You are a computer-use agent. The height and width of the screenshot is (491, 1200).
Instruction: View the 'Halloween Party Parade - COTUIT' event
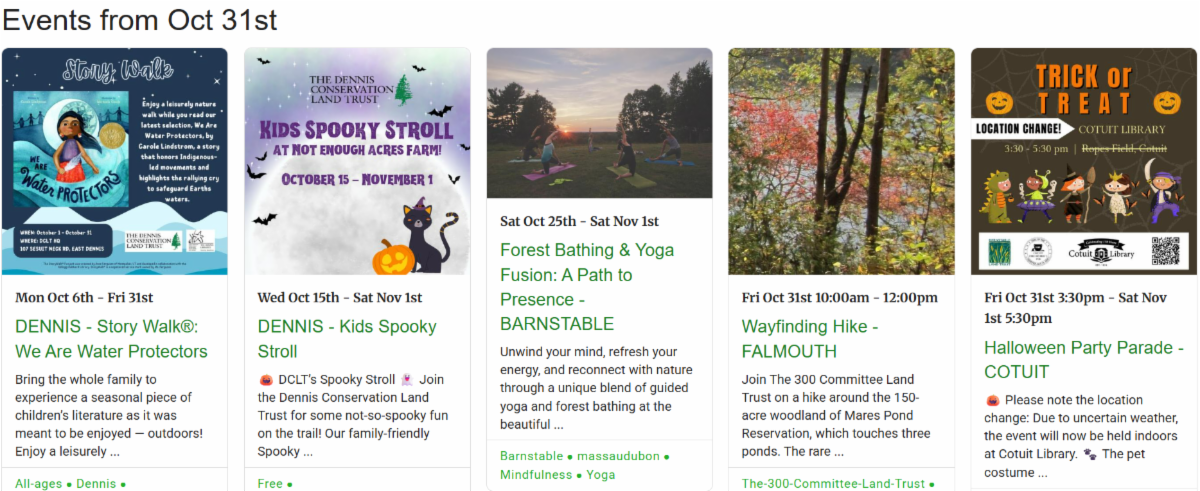[1083, 360]
